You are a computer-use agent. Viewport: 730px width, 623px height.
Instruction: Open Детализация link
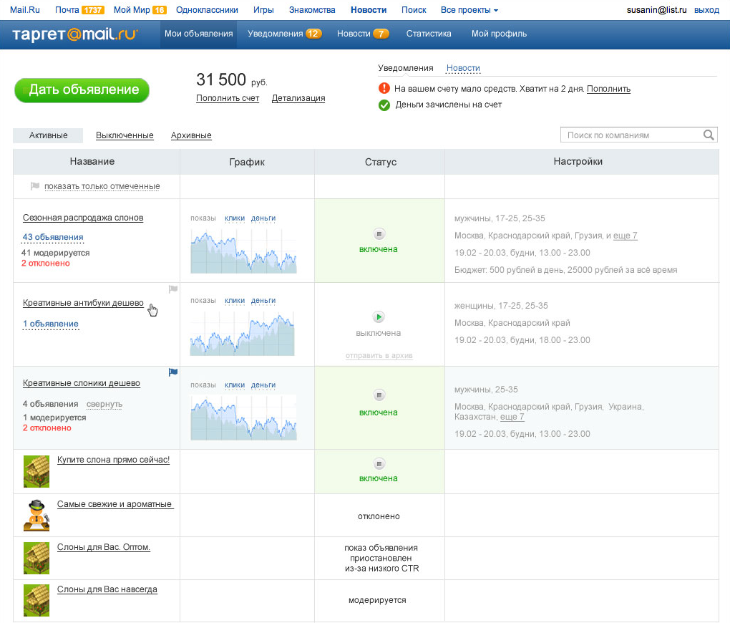[x=298, y=98]
